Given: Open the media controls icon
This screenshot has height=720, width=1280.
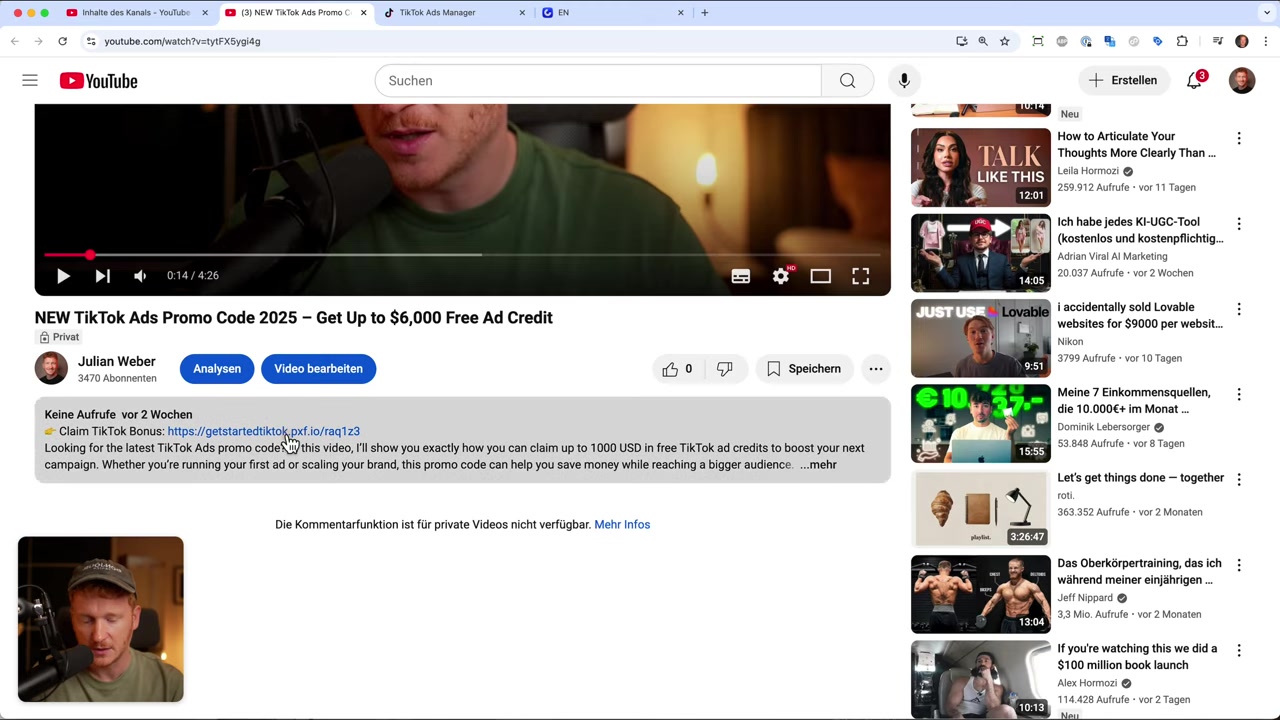Looking at the screenshot, I should pos(1217,41).
